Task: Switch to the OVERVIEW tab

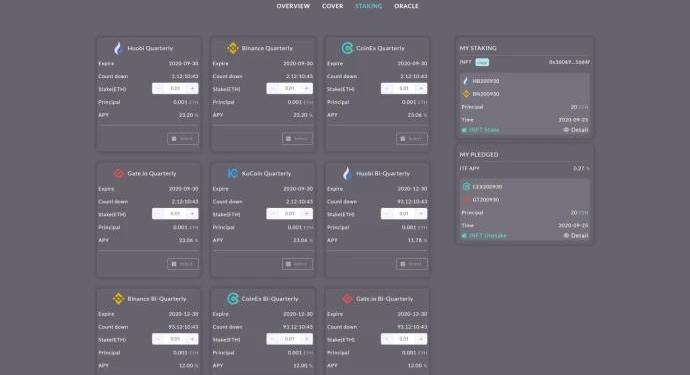Action: (293, 6)
